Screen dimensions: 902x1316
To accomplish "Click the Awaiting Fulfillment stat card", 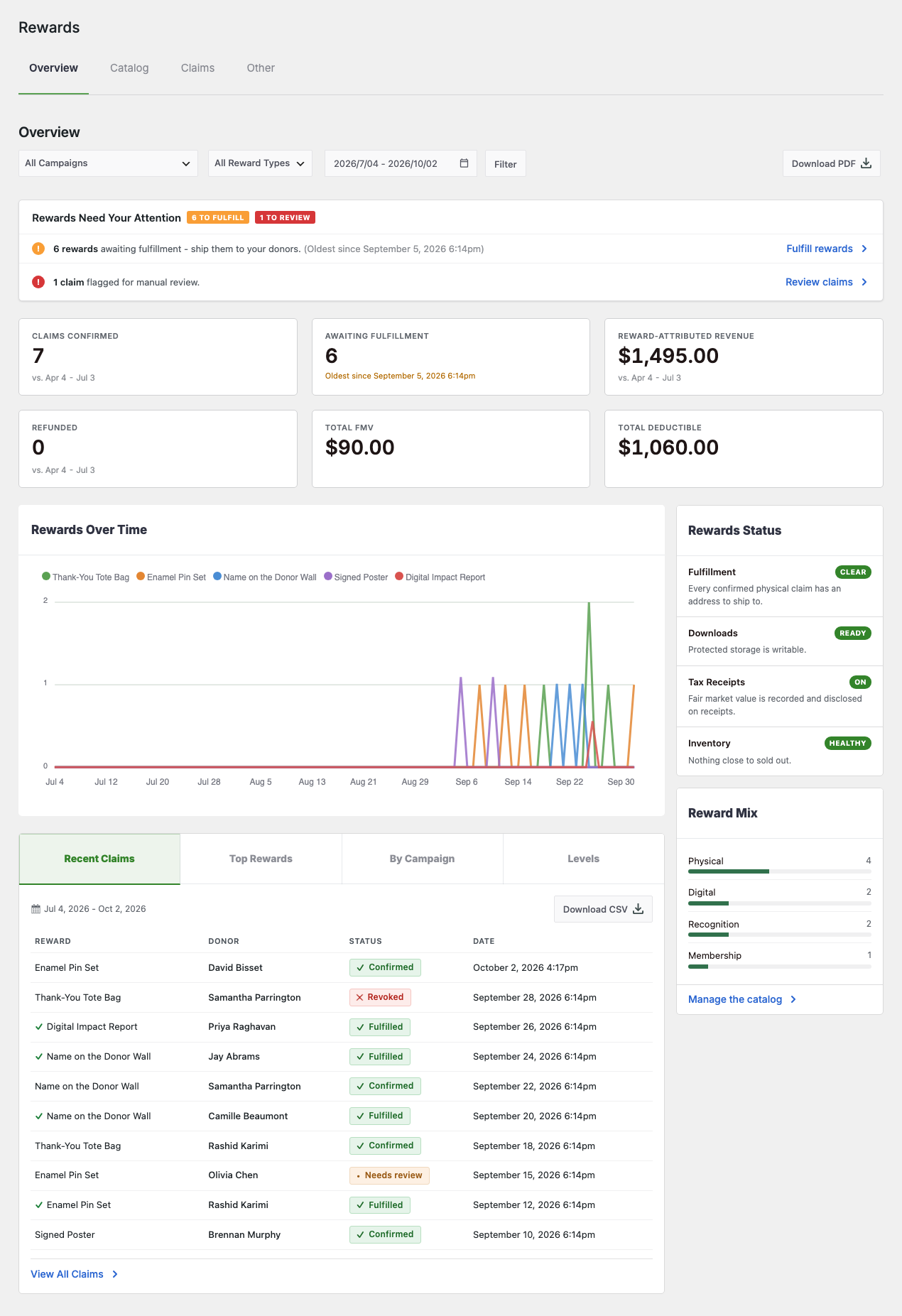I will click(x=451, y=357).
